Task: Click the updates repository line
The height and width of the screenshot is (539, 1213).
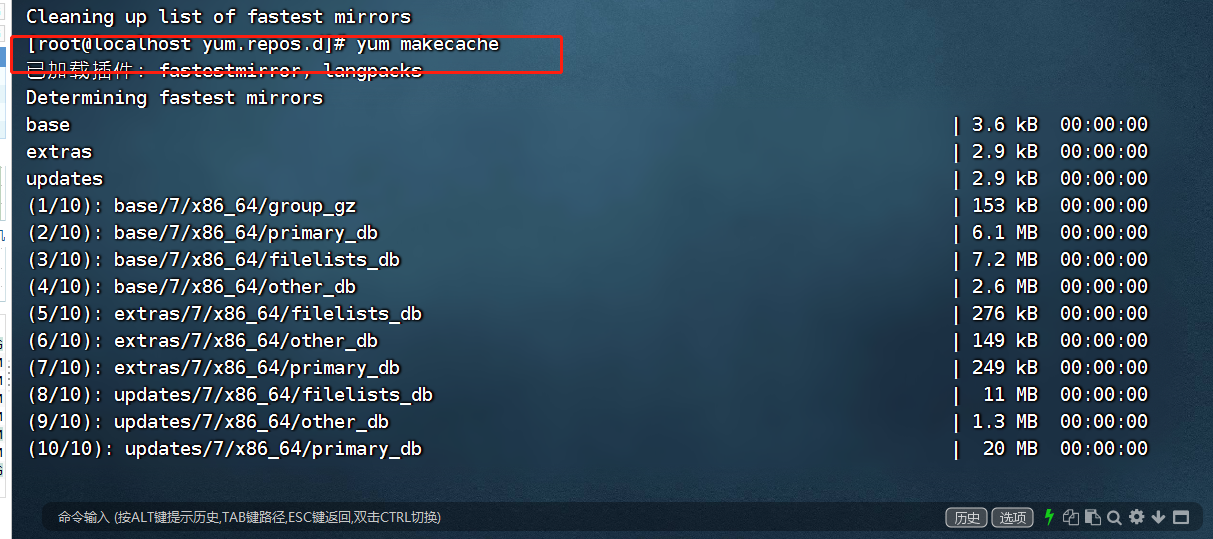Action: click(587, 179)
